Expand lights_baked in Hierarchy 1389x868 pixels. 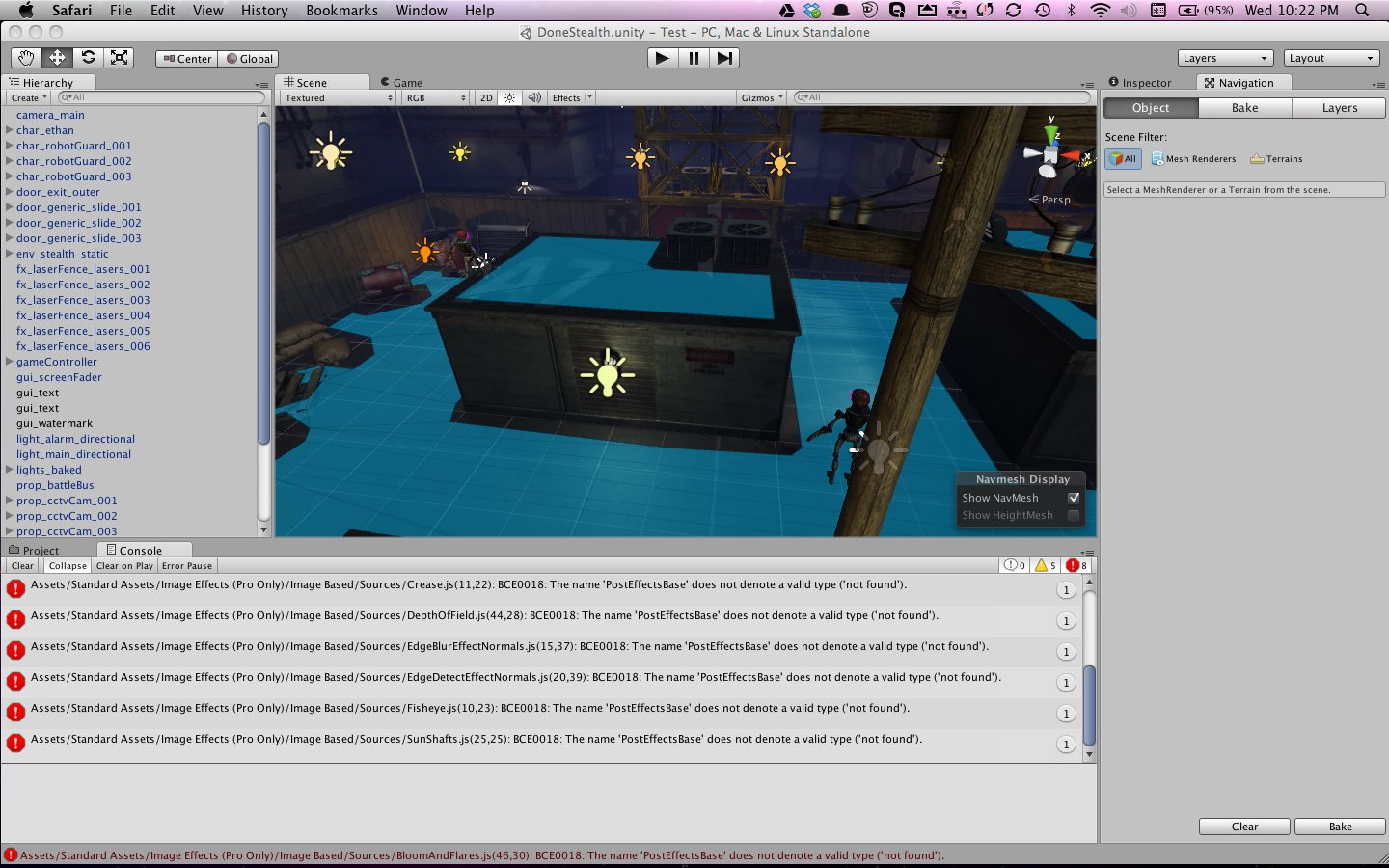click(x=10, y=470)
